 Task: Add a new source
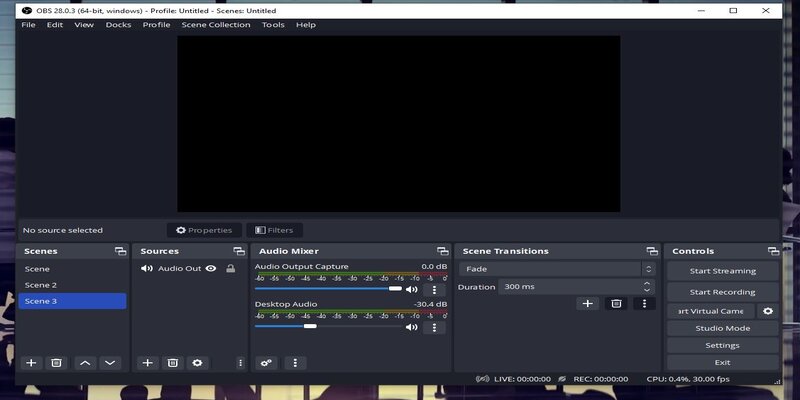[147, 363]
